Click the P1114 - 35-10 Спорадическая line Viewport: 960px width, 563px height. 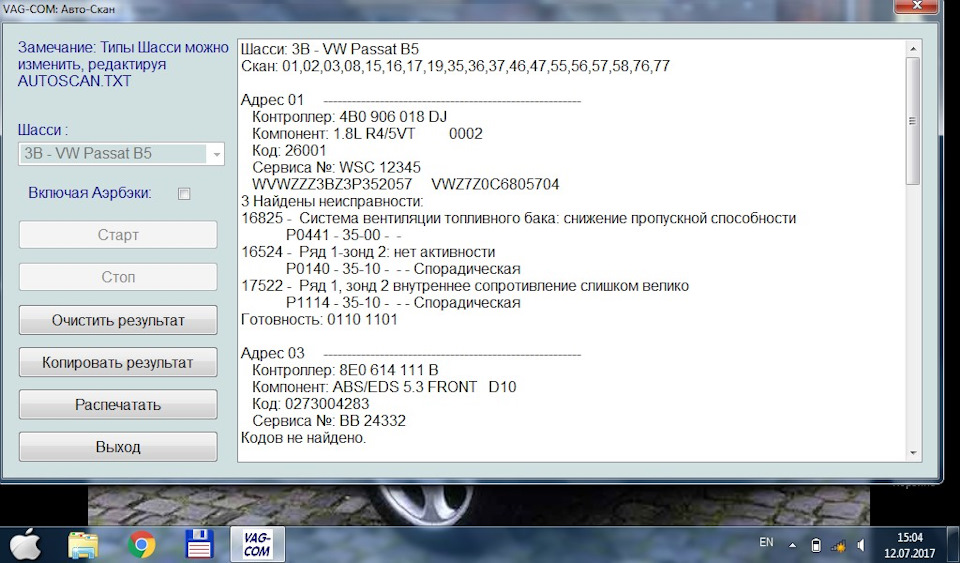(403, 303)
